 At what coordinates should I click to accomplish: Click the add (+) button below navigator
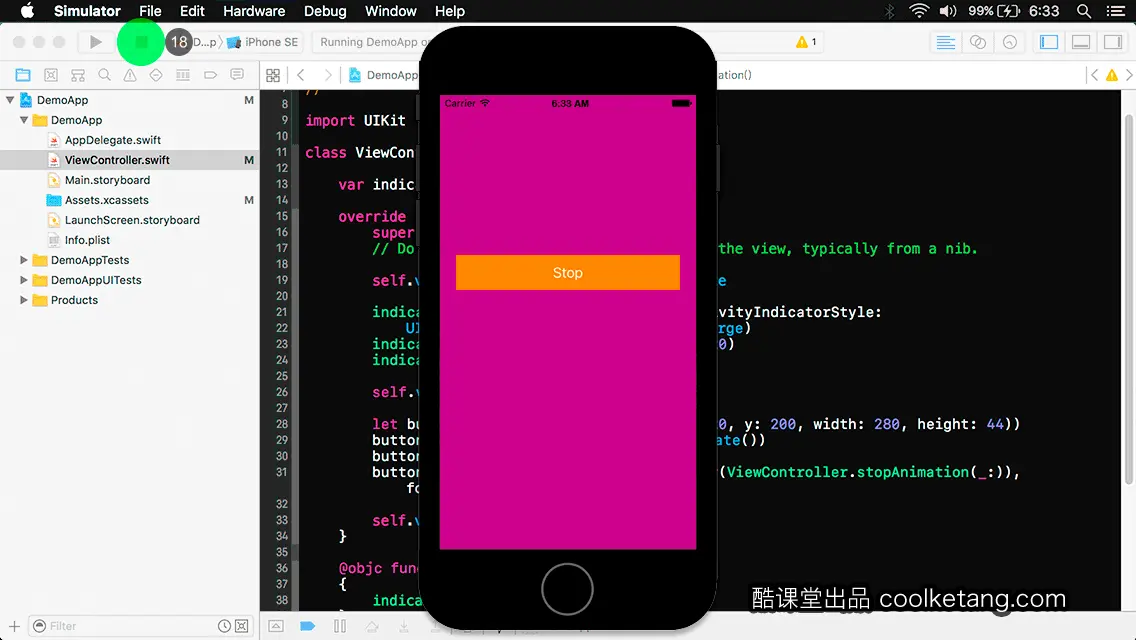14,626
